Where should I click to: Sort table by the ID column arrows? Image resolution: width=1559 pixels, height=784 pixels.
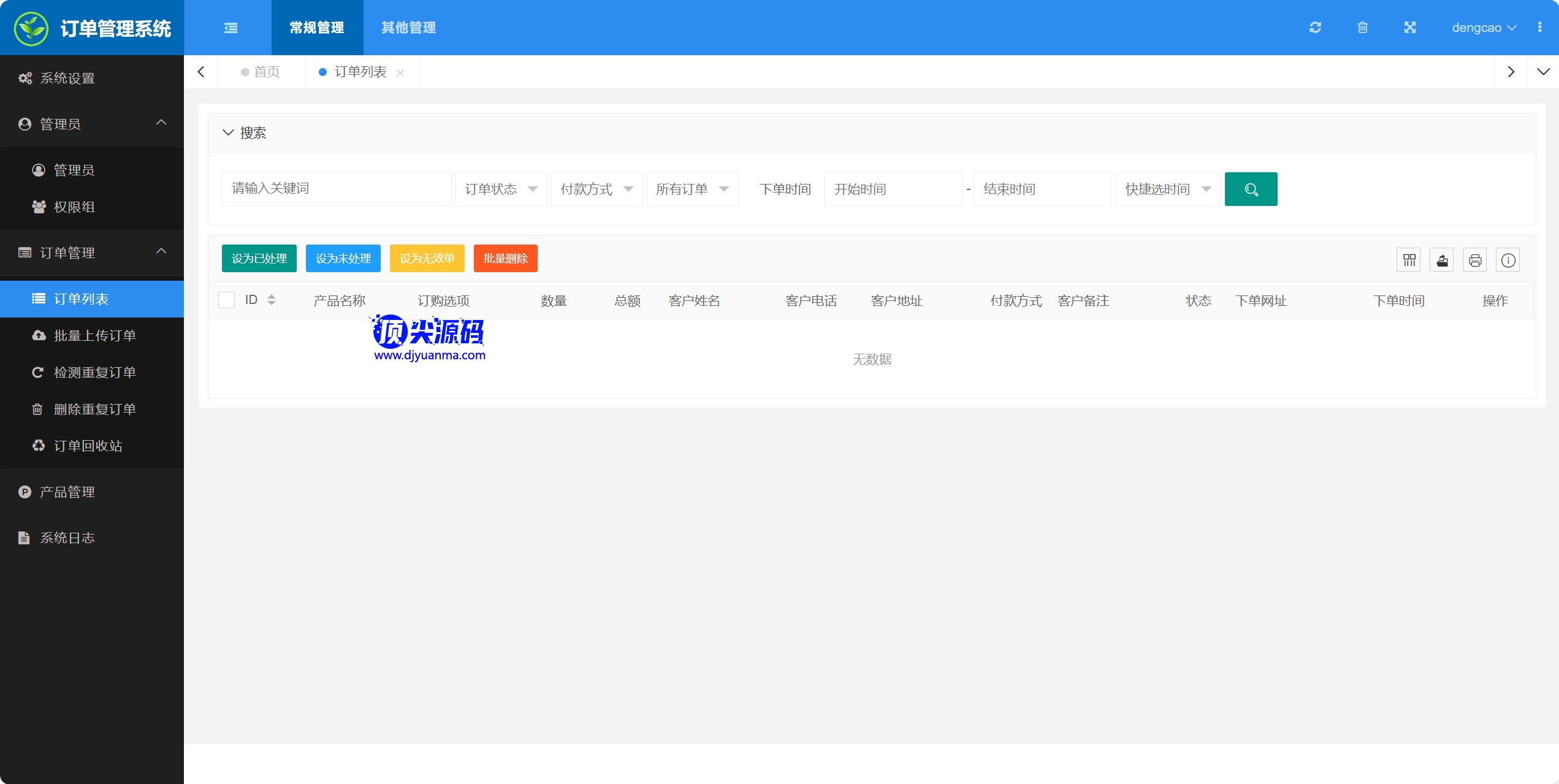271,300
